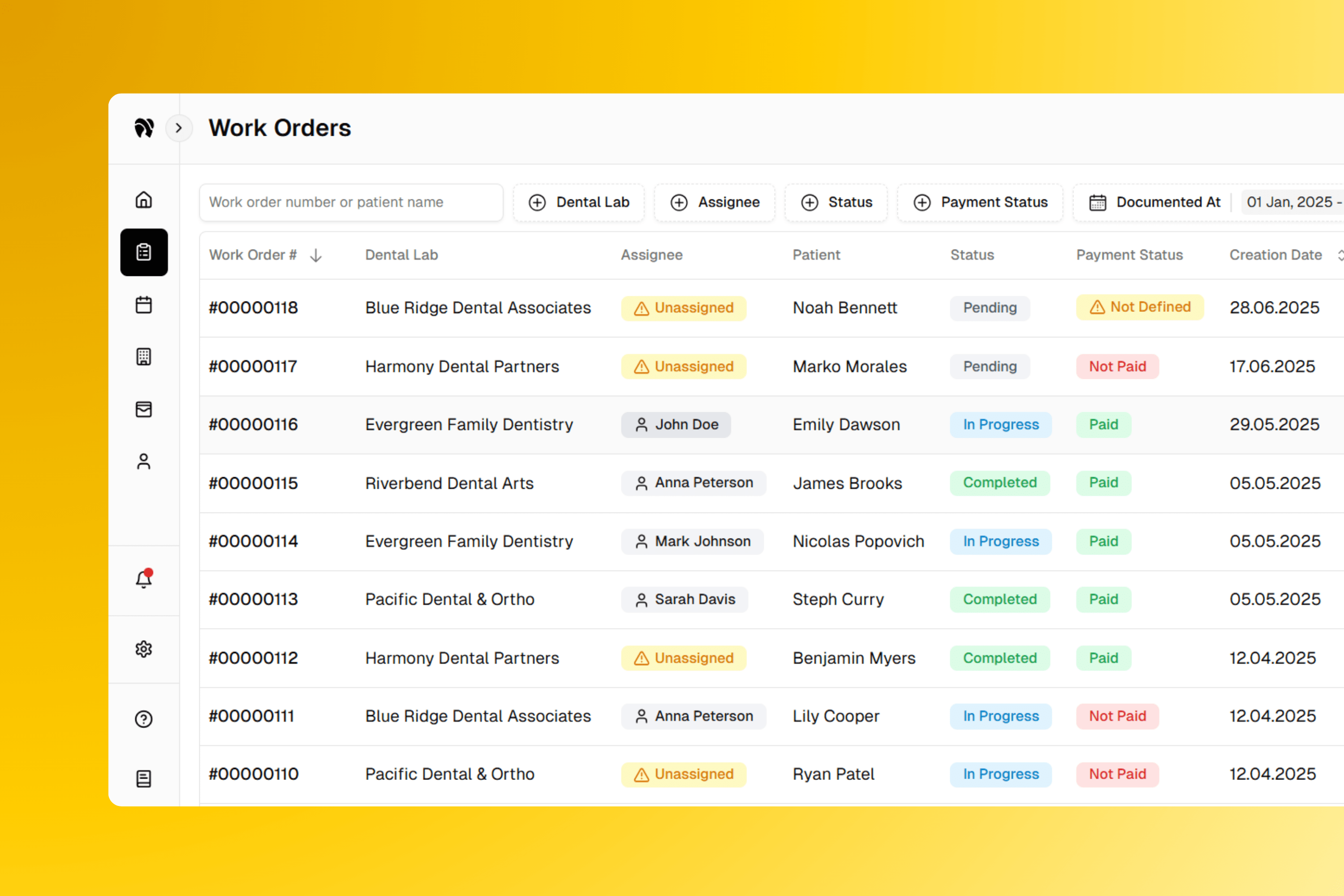Expand the sidebar with chevron button
1344x896 pixels.
[x=179, y=128]
